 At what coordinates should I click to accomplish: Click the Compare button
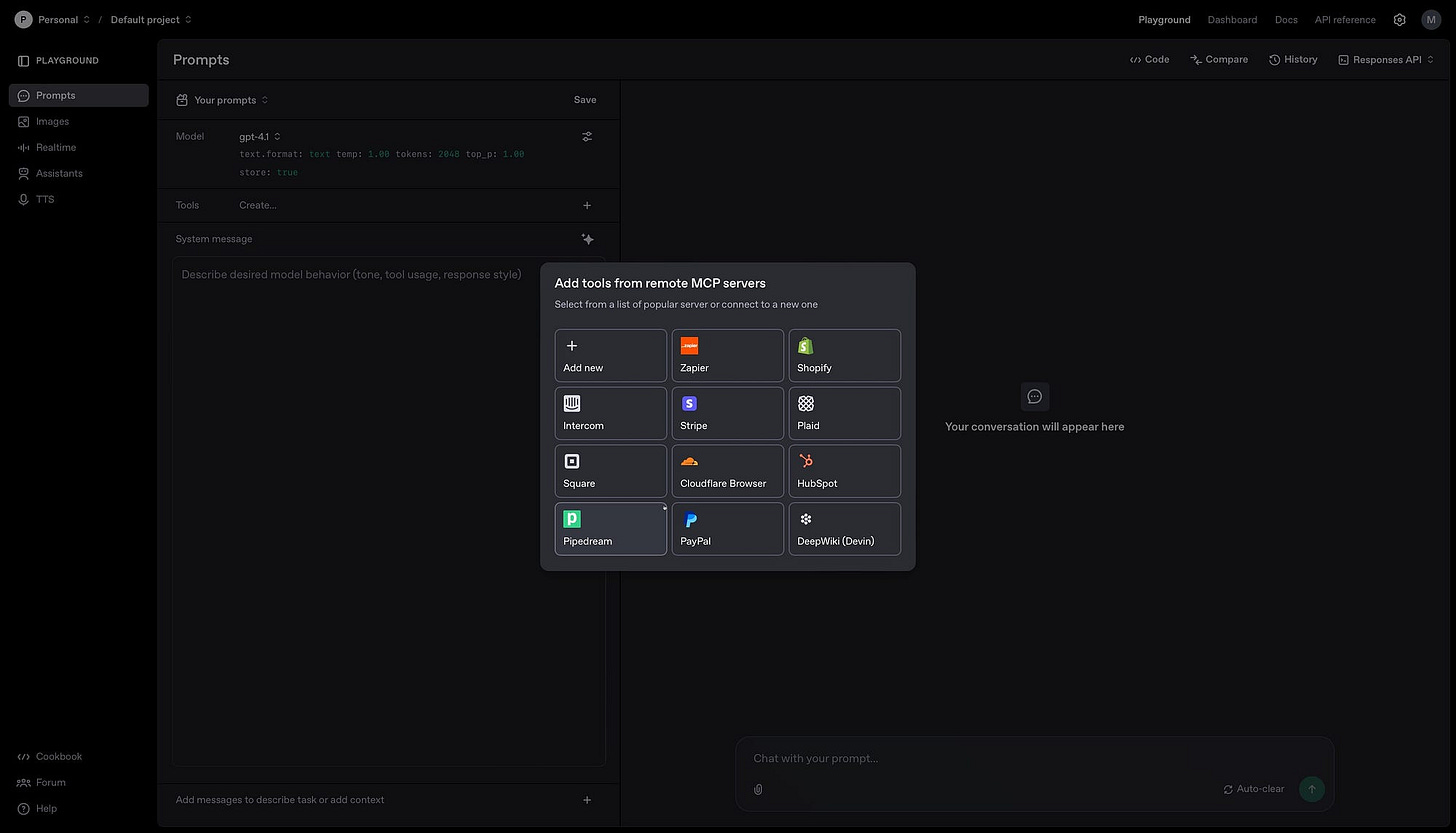[x=1219, y=60]
